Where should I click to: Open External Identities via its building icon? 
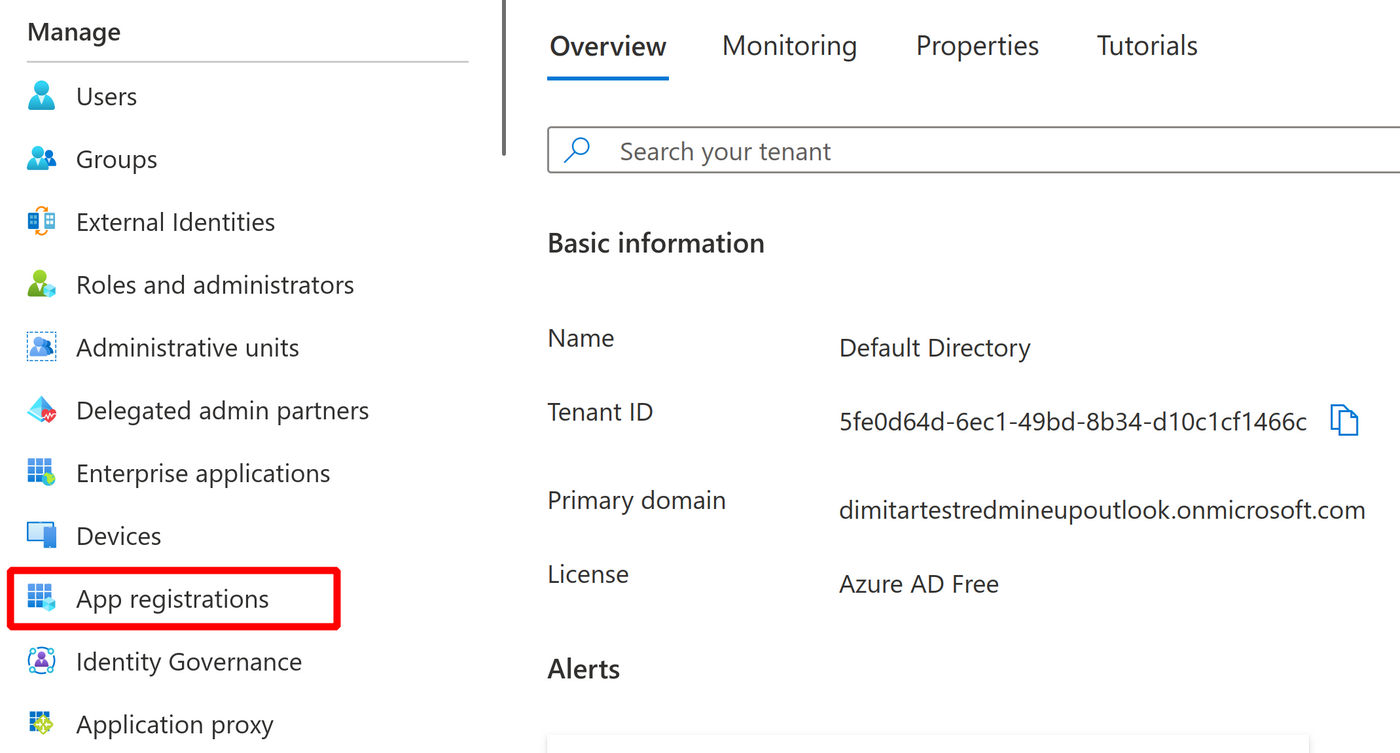pyautogui.click(x=42, y=222)
